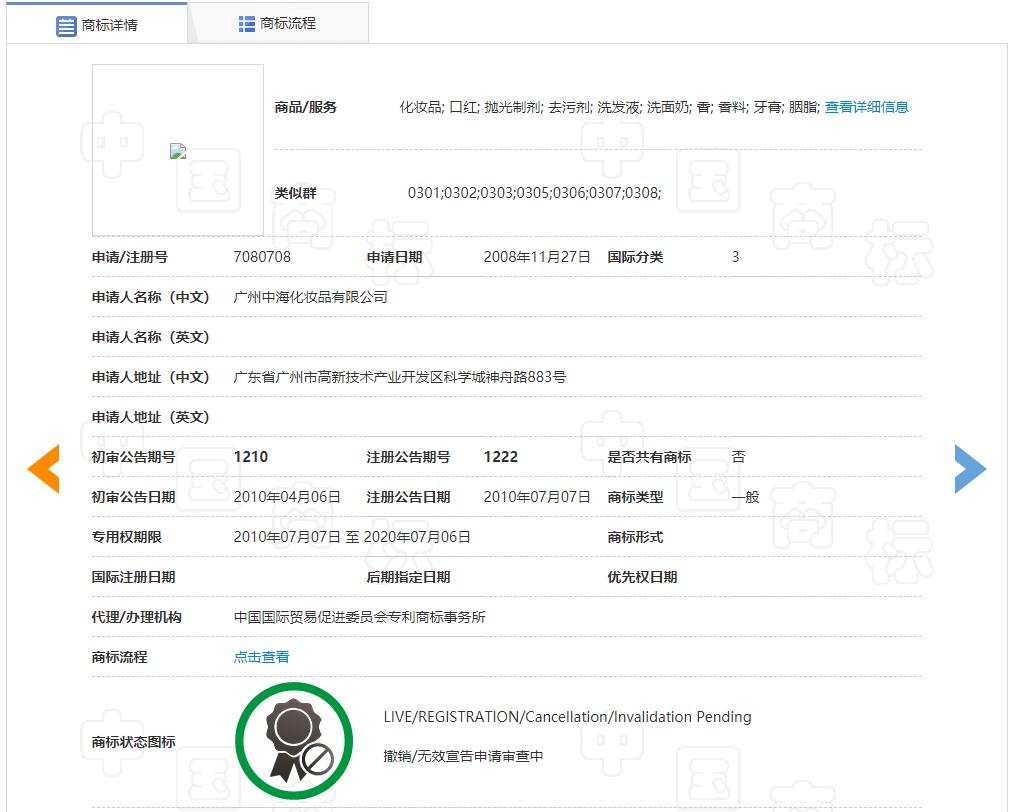Select the exclusive right period date range
The image size is (1015, 812).
(x=352, y=537)
